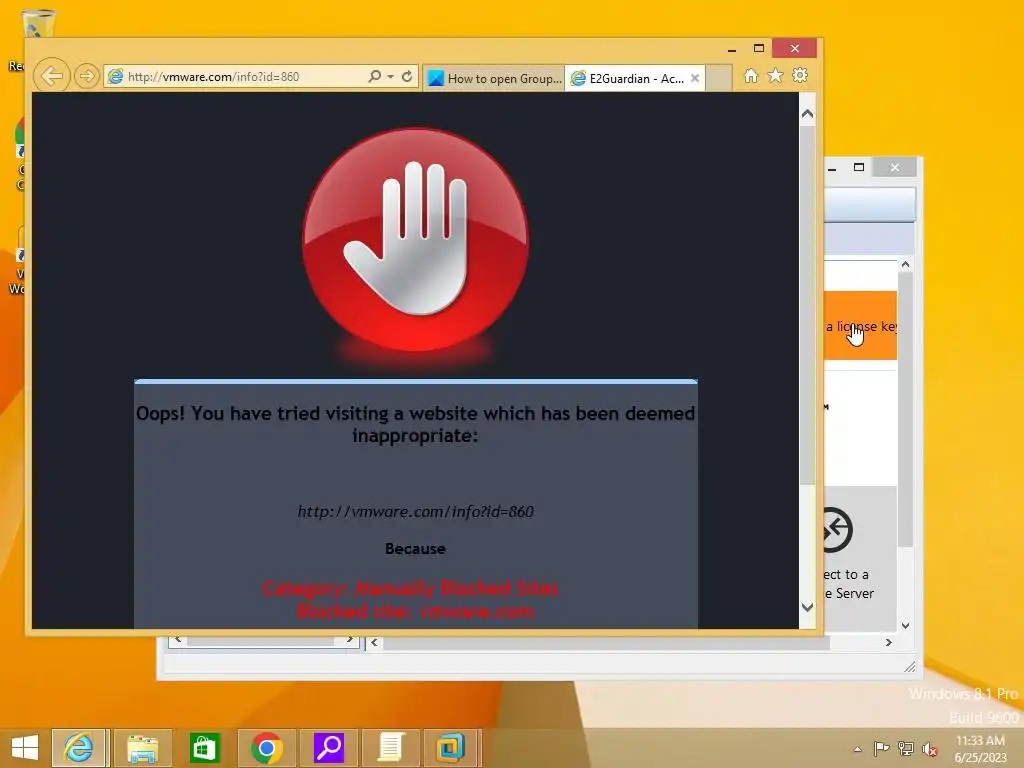The height and width of the screenshot is (768, 1024).
Task: Open a new blank tab
Action: pyautogui.click(x=718, y=78)
